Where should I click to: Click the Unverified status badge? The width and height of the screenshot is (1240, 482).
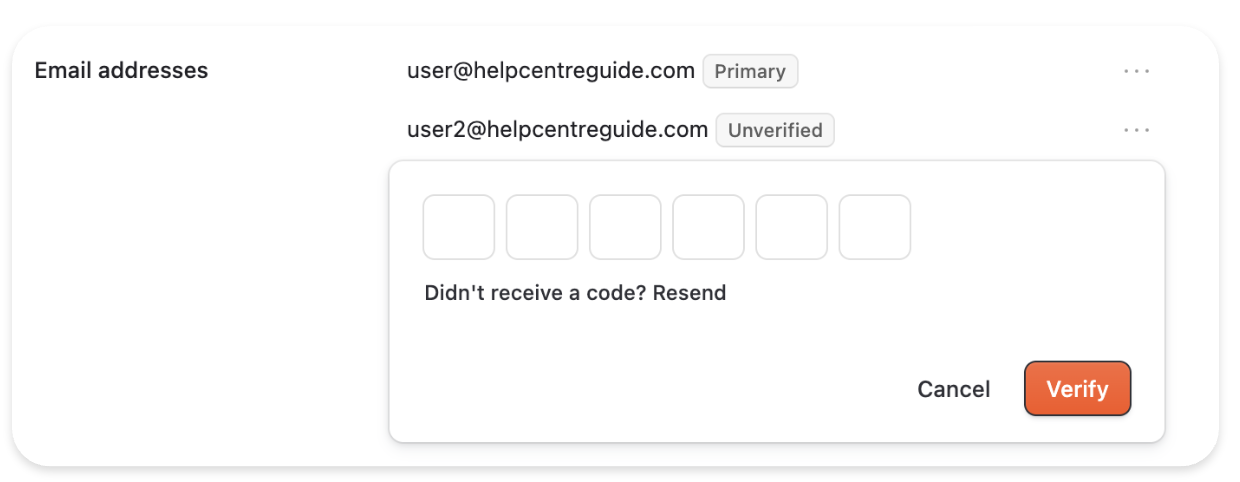[775, 130]
